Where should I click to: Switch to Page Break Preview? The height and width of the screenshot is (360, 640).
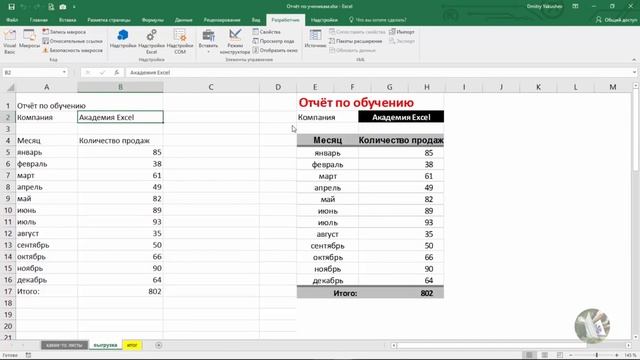(560, 355)
